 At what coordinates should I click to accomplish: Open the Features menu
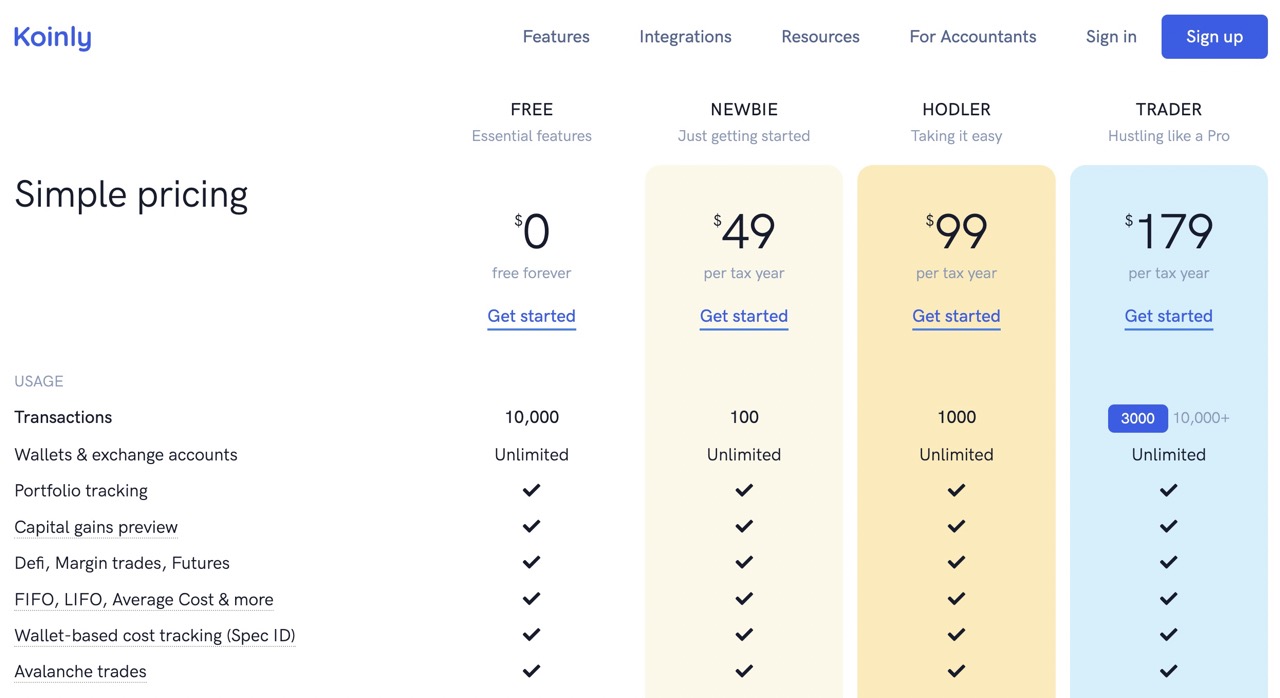555,36
